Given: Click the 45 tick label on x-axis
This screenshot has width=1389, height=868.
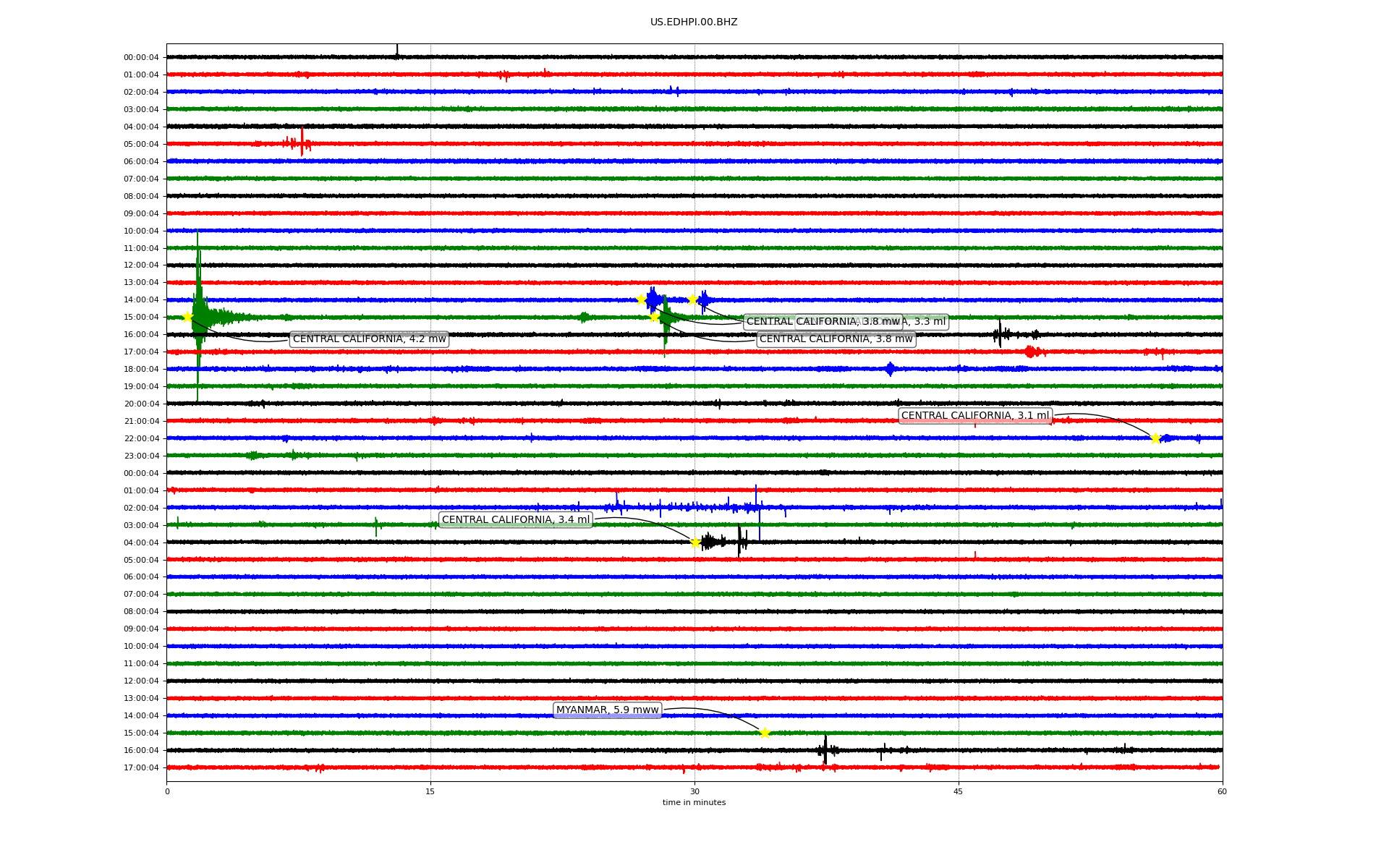Looking at the screenshot, I should click(x=958, y=791).
